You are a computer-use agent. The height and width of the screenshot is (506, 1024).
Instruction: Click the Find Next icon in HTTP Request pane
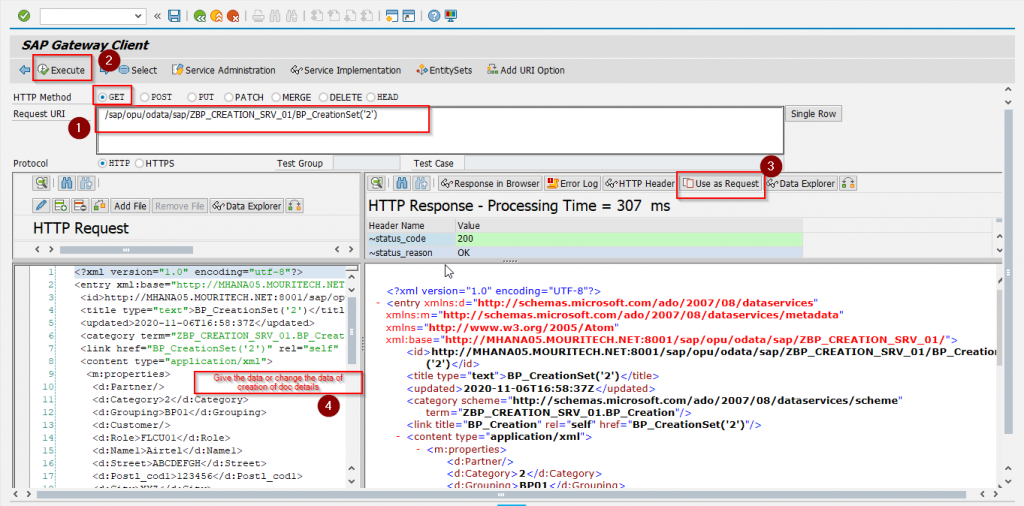[x=87, y=183]
